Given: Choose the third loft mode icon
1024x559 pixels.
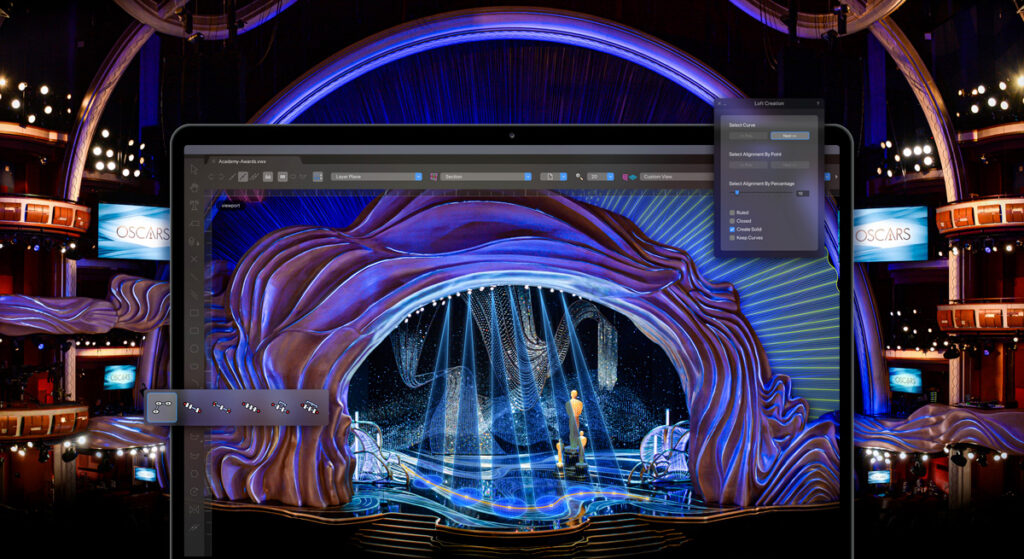Looking at the screenshot, I should pyautogui.click(x=221, y=407).
